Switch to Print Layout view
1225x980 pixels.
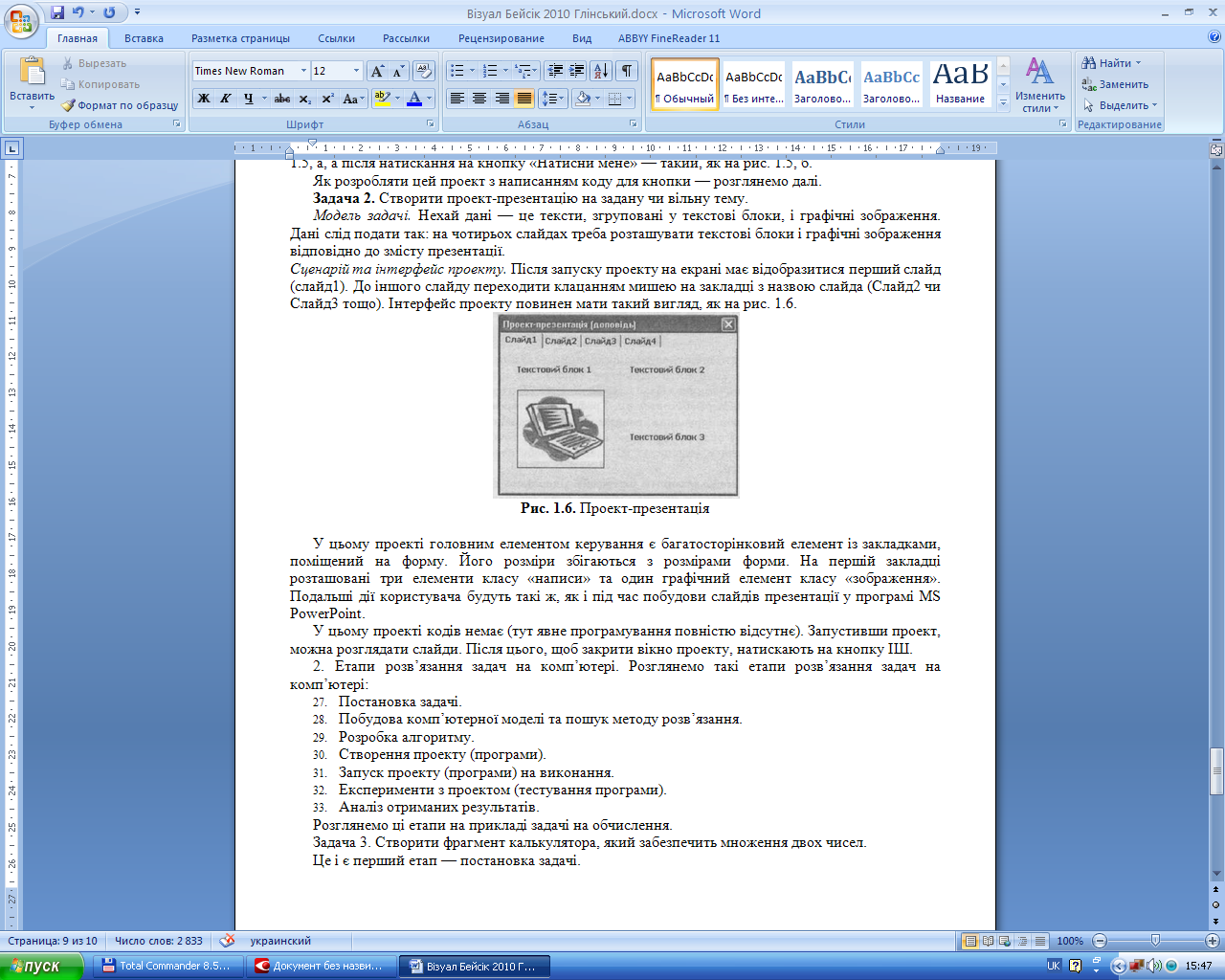click(970, 941)
